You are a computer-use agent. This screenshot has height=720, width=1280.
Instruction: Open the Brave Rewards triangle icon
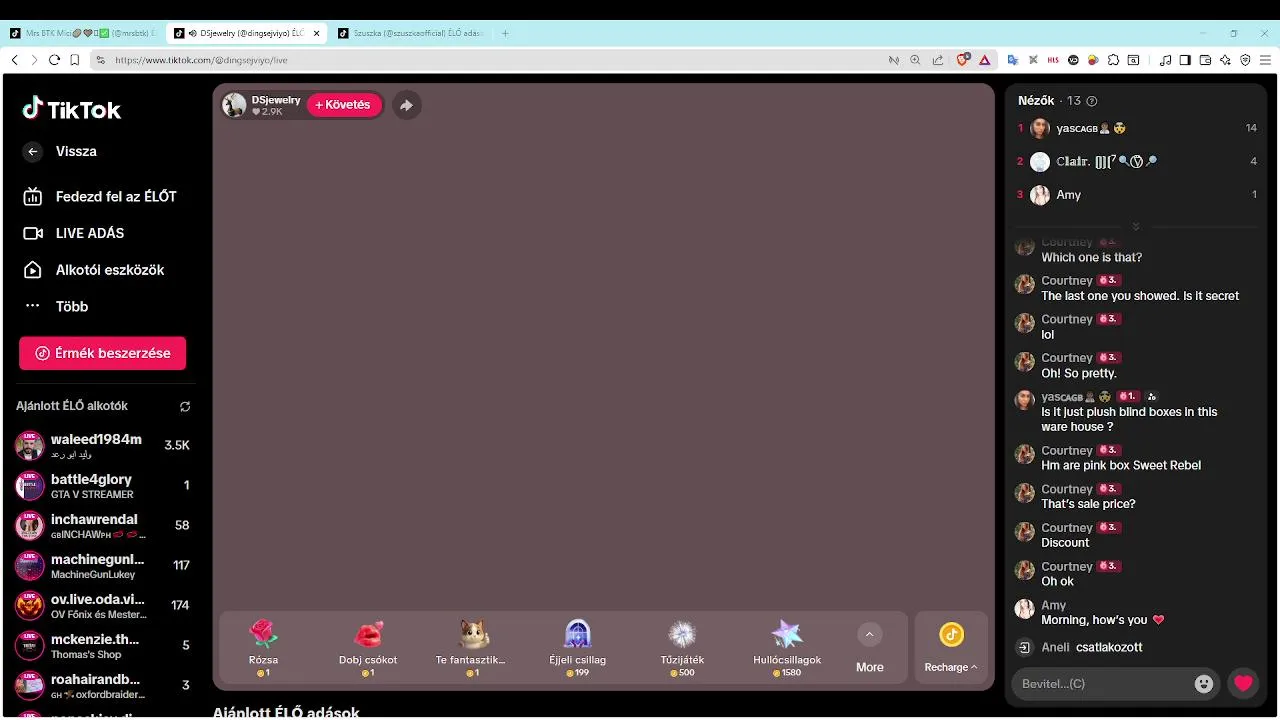pyautogui.click(x=984, y=60)
